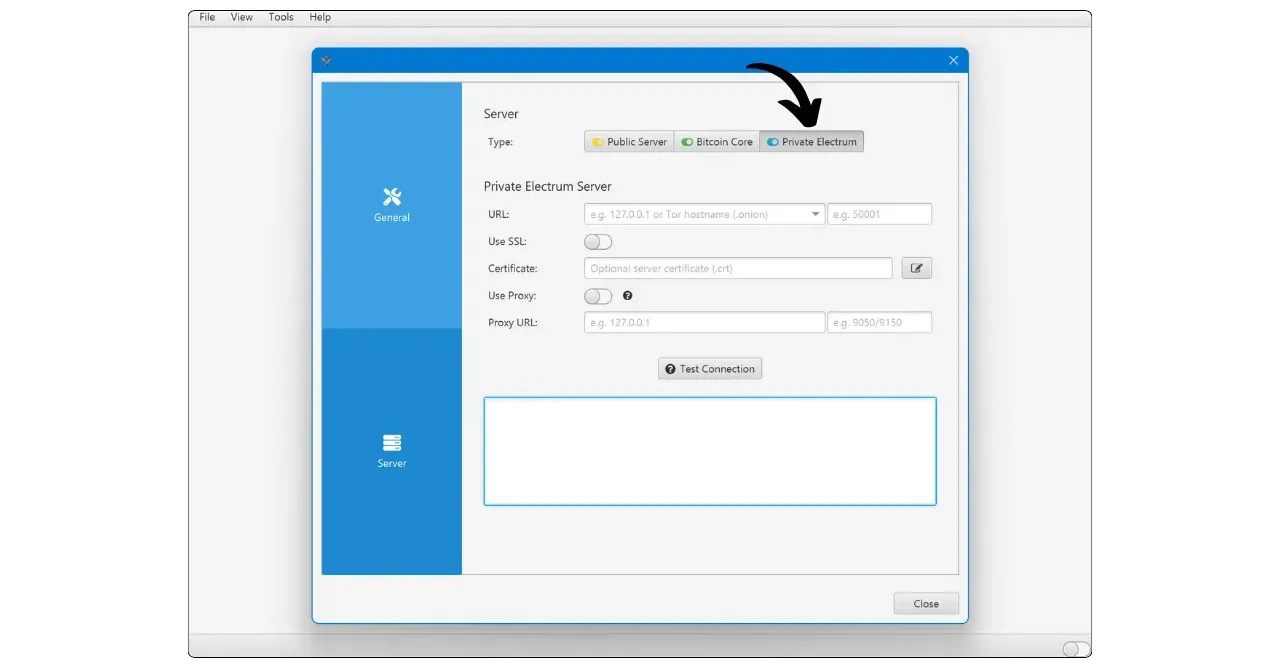Click the Close button at dialog bottom

point(926,603)
